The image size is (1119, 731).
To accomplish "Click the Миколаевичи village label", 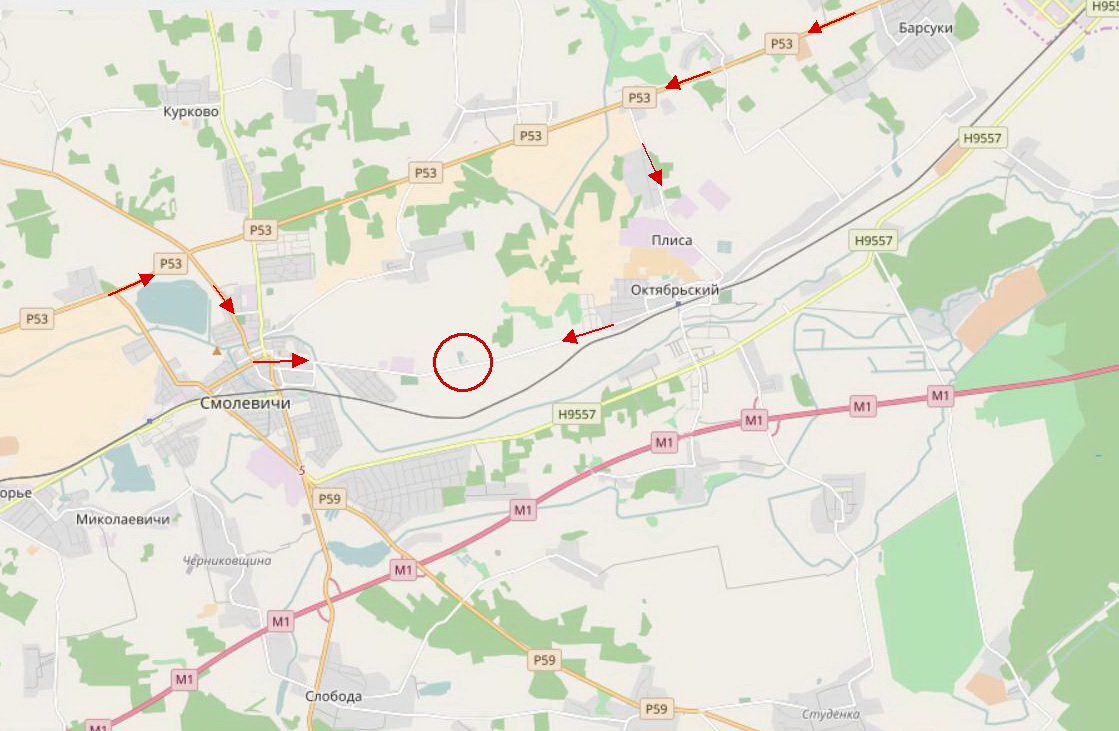I will tap(123, 519).
